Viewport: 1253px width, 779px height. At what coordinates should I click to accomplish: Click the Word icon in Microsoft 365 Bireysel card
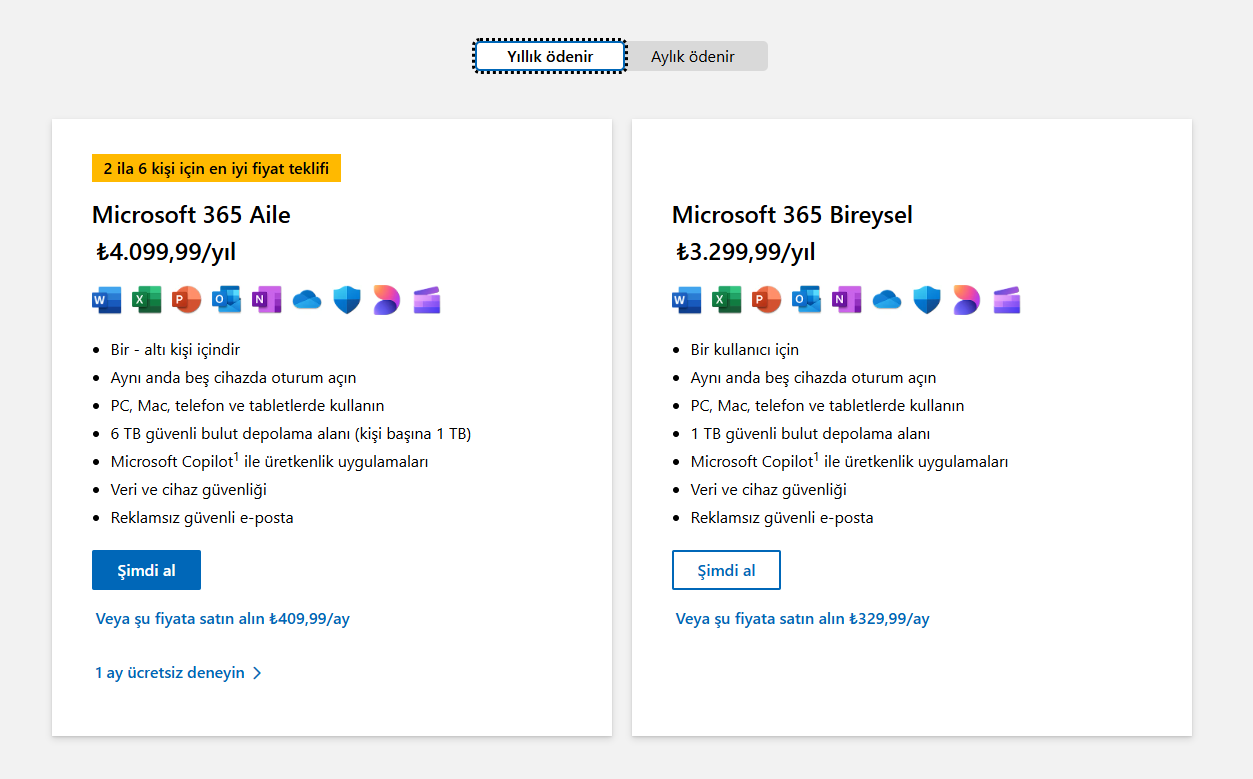click(687, 299)
